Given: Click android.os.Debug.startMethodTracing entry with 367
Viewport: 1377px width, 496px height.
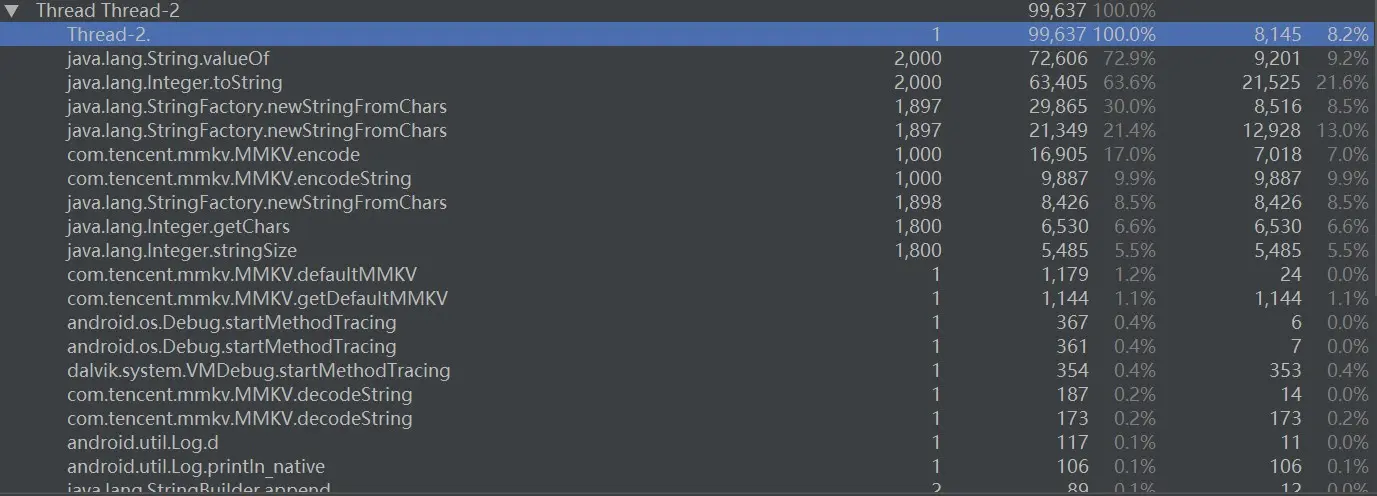Looking at the screenshot, I should pyautogui.click(x=688, y=322).
